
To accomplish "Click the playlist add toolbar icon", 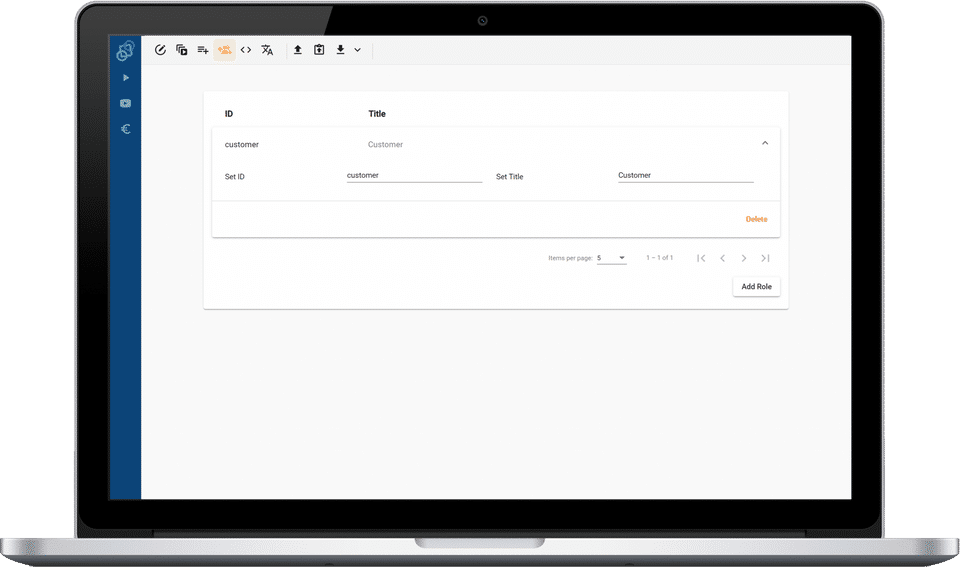I will tap(203, 50).
